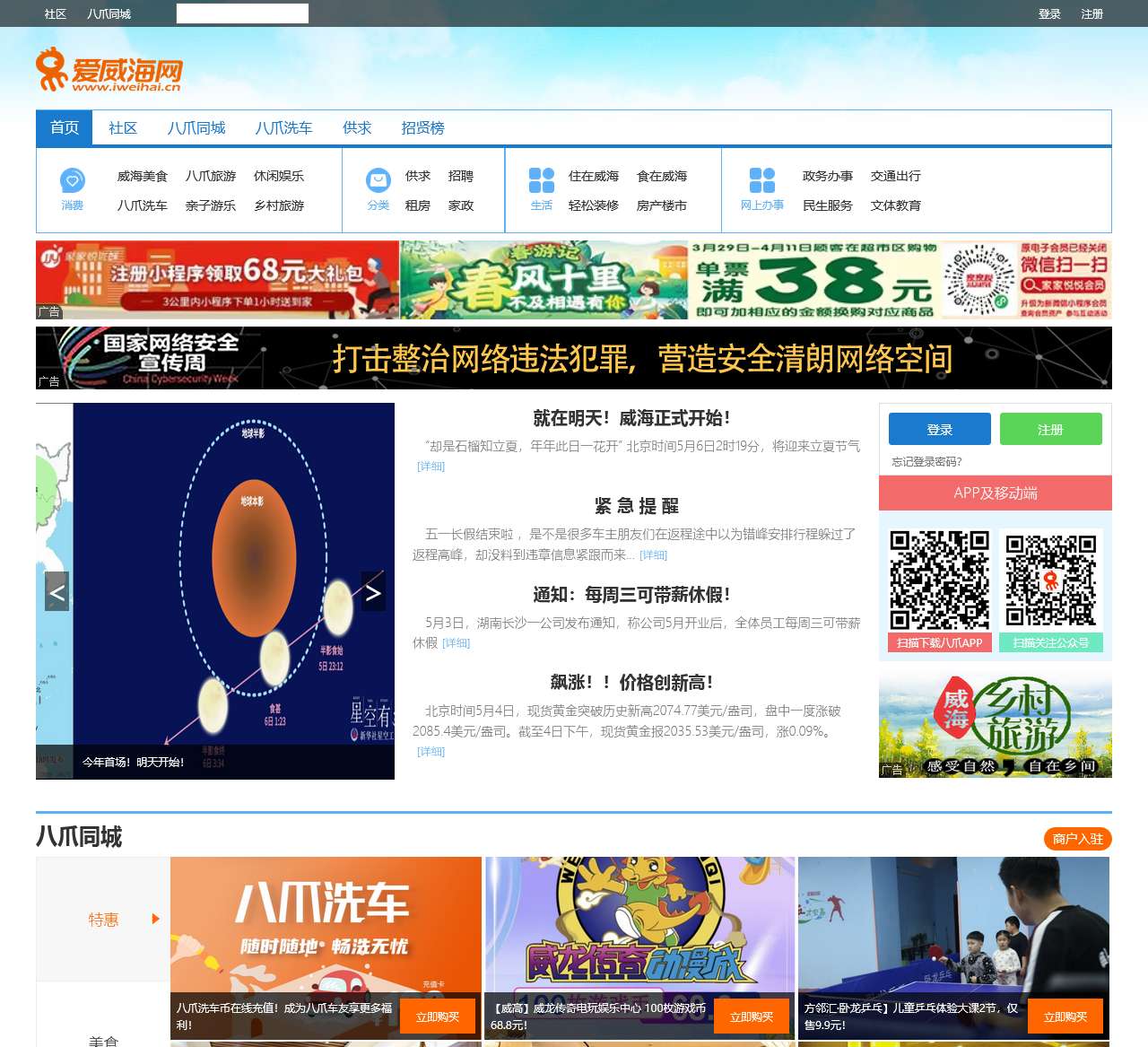The width and height of the screenshot is (1148, 1047).
Task: Open the 家政 link
Action: tap(461, 205)
